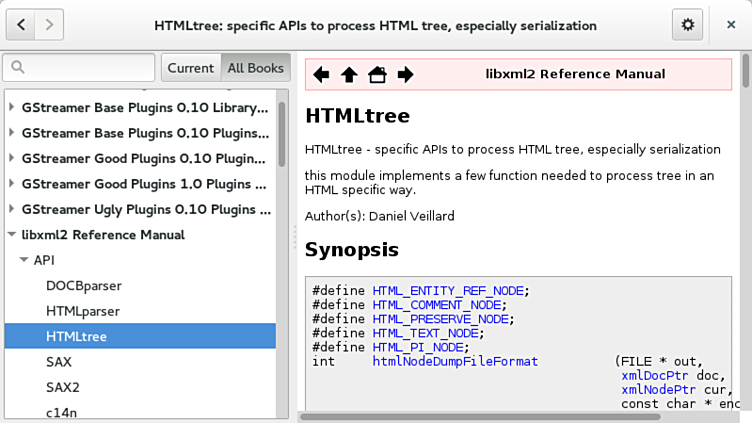
Task: Open the gear settings menu
Action: coord(686,24)
